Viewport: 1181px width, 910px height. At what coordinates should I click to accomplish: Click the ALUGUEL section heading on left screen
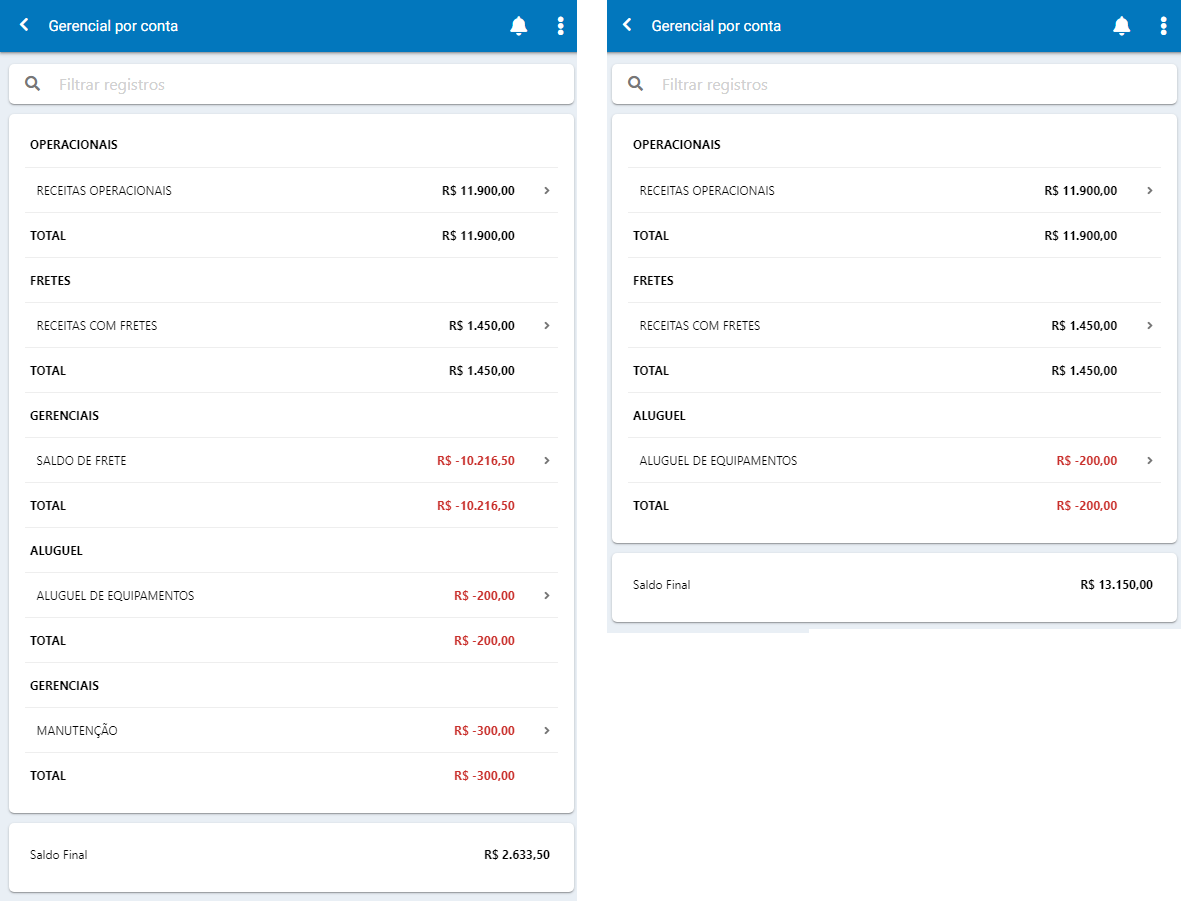point(56,551)
